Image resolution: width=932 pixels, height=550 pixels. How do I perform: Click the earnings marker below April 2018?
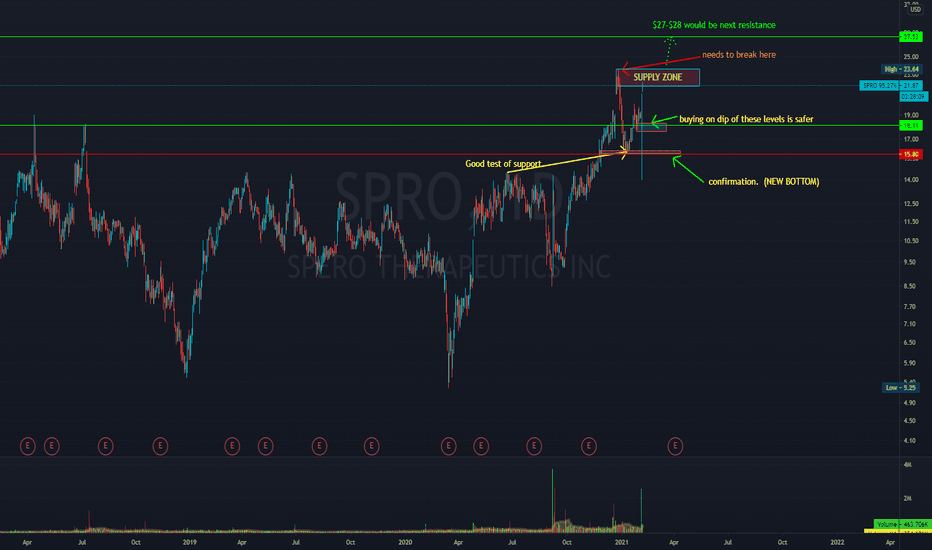(x=27, y=445)
